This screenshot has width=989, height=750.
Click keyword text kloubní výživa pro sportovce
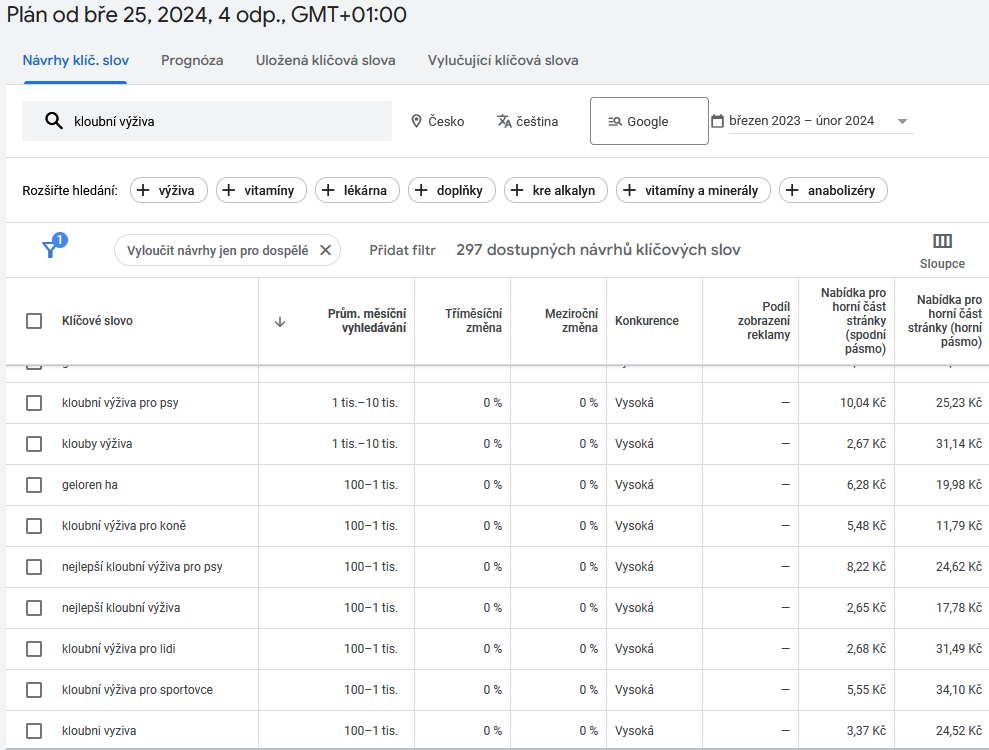(x=137, y=690)
